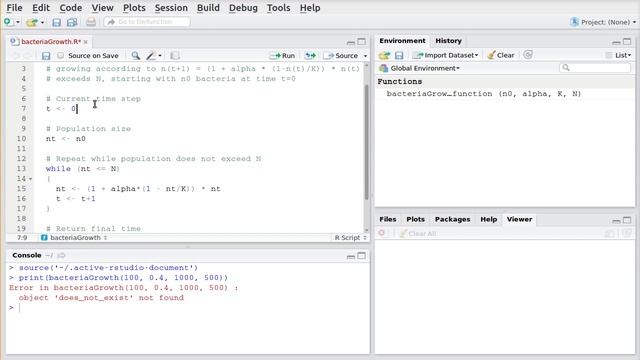
Task: Save the current document in editor toolbar
Action: click(46, 56)
